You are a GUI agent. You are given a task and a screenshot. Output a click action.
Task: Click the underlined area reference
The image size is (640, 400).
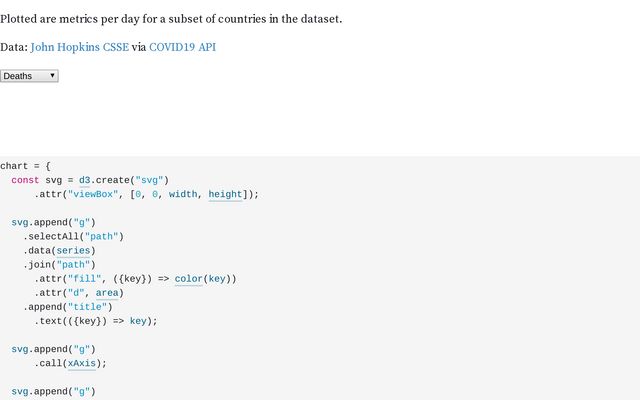(x=108, y=292)
